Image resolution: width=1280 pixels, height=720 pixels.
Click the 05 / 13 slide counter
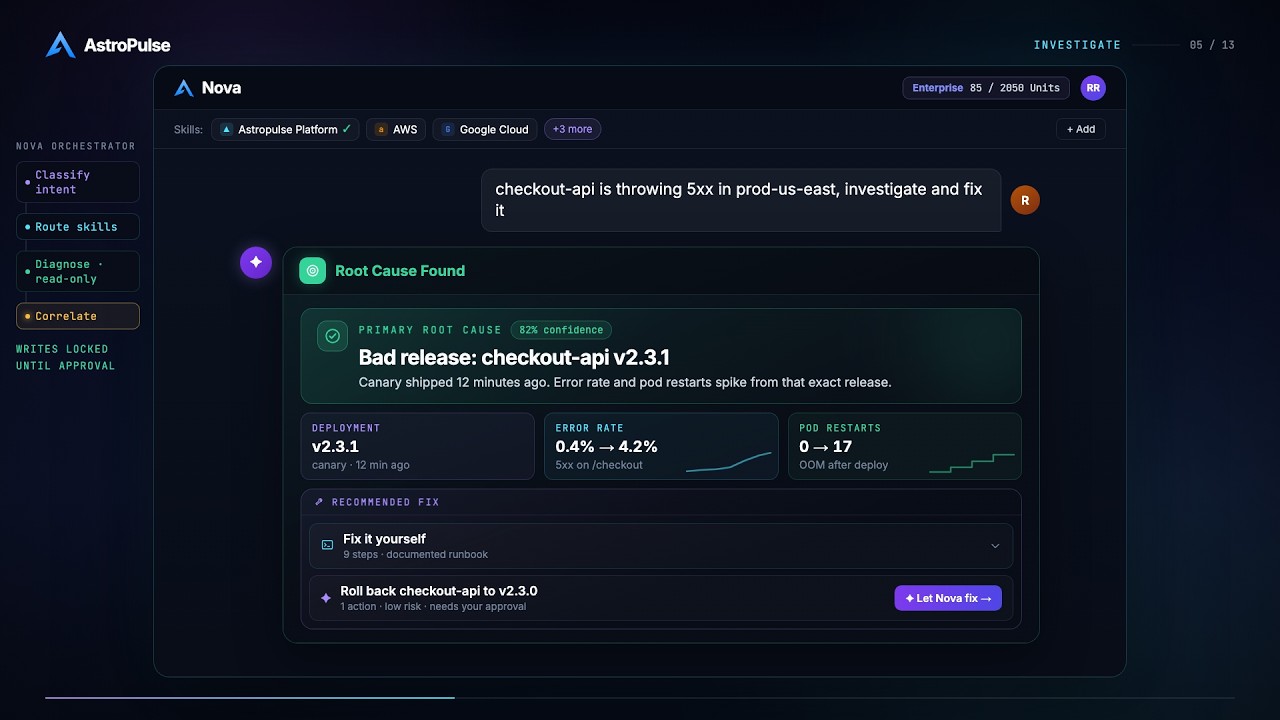[1212, 45]
